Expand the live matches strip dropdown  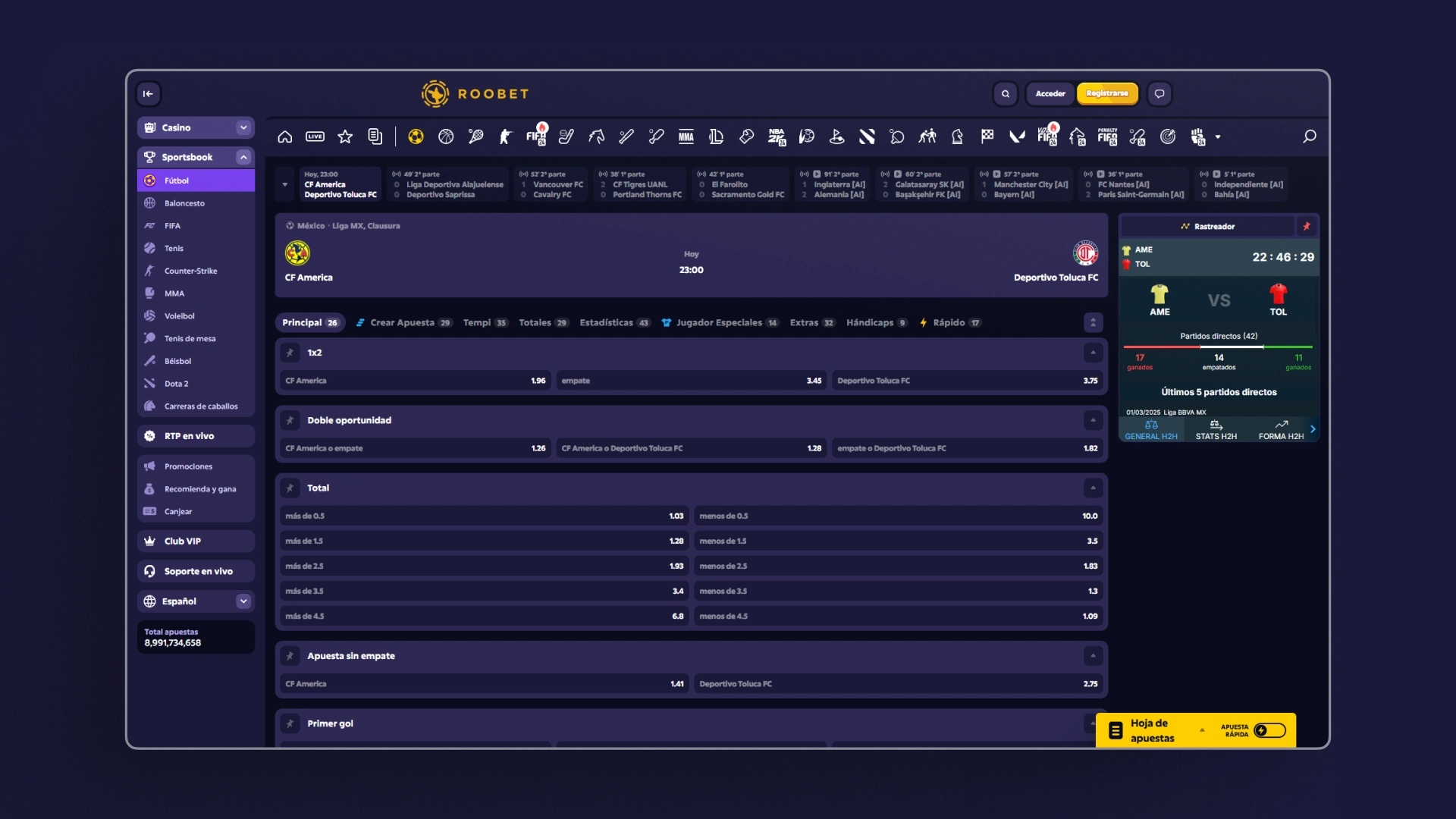(285, 184)
